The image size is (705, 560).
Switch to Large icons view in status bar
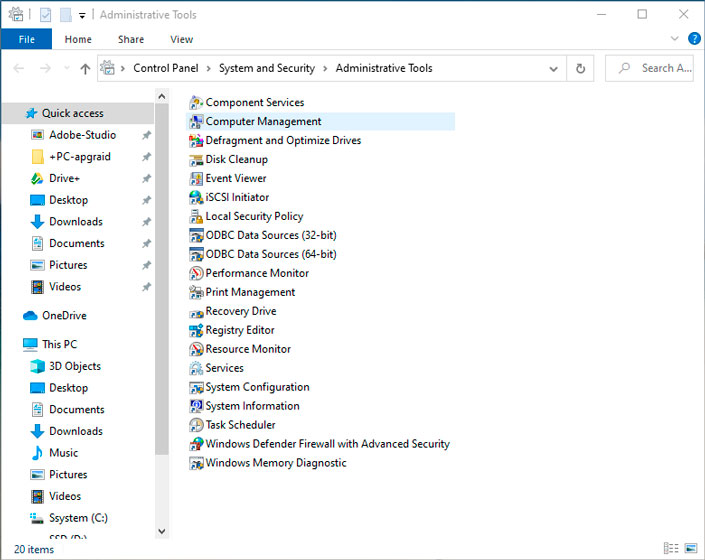pyautogui.click(x=691, y=548)
